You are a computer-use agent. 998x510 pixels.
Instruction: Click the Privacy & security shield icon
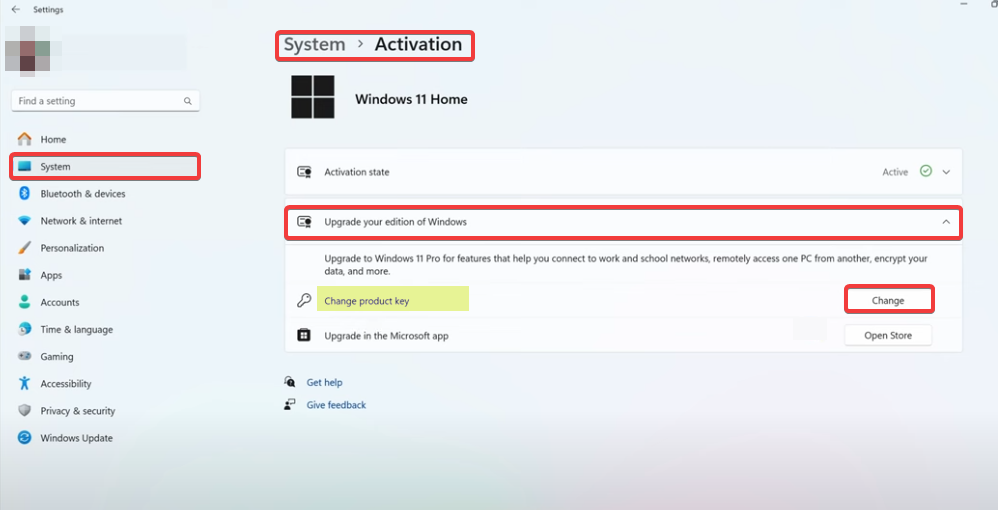[24, 411]
